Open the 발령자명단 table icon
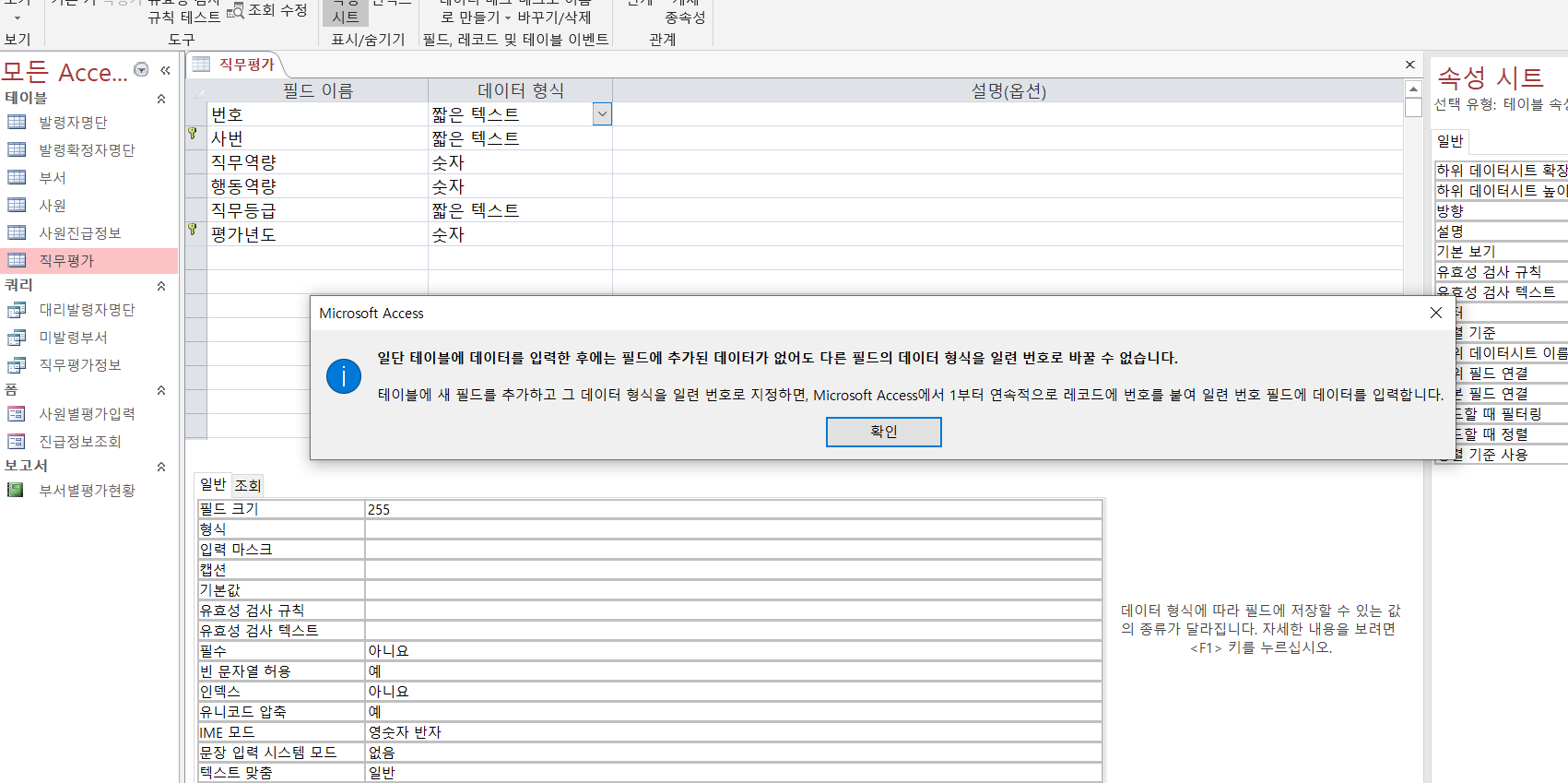The width and height of the screenshot is (1568, 783). pyautogui.click(x=17, y=122)
